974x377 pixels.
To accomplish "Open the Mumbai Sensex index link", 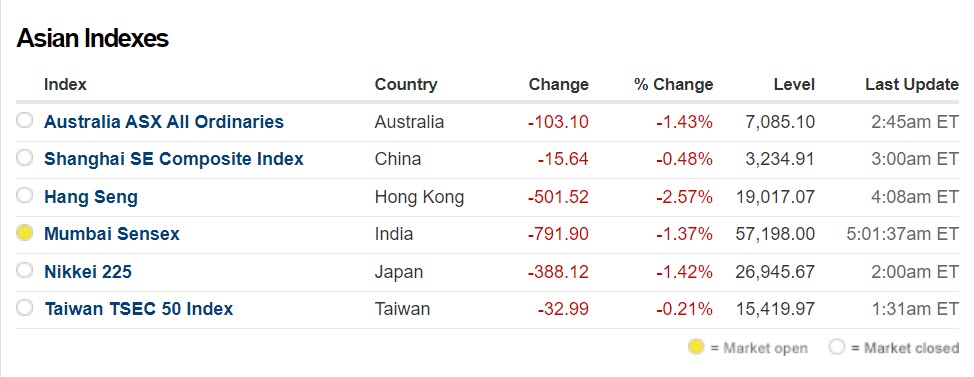I will pyautogui.click(x=112, y=234).
